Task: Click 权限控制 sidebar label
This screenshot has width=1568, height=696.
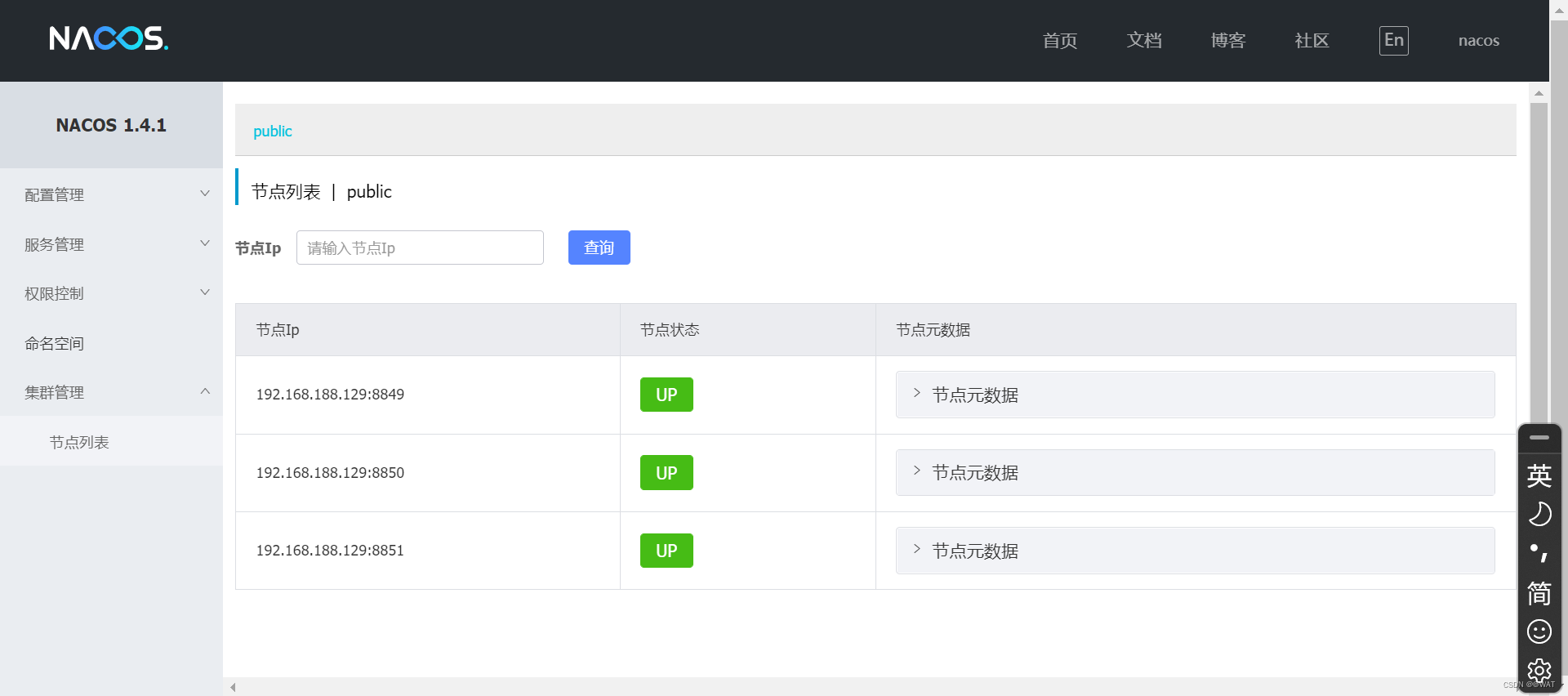Action: [54, 293]
